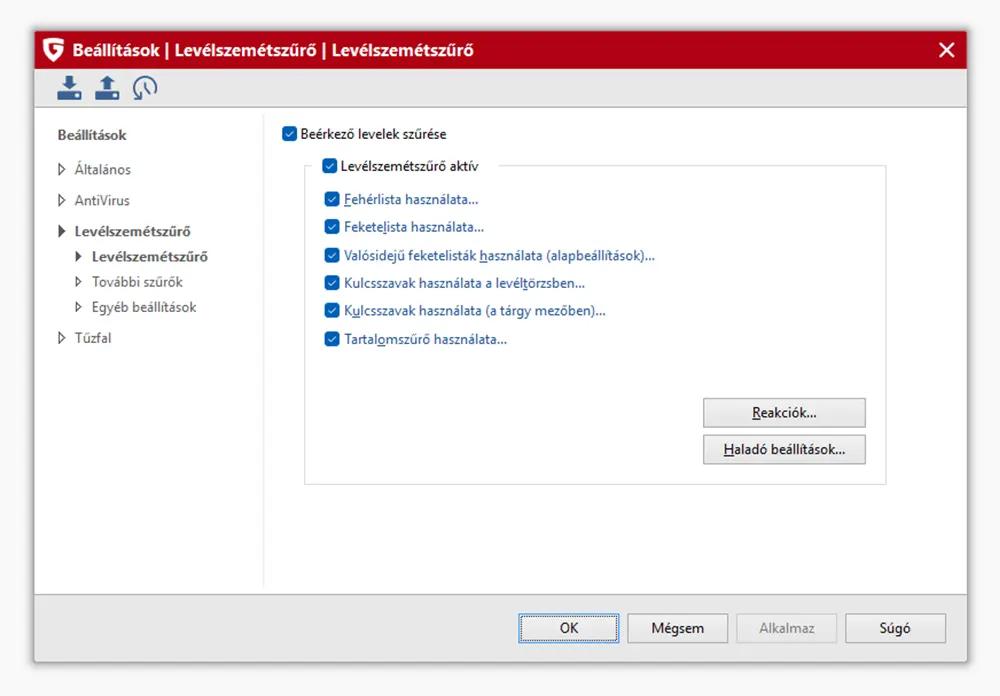This screenshot has width=1000, height=696.
Task: Click the load settings (download) toolbar icon
Action: tap(69, 88)
